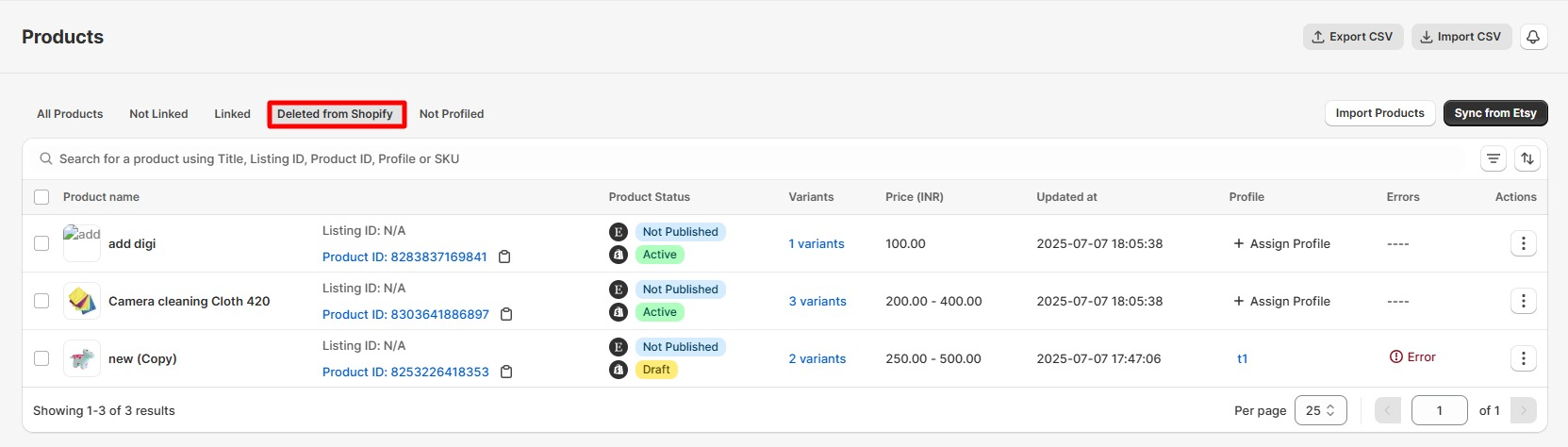Copy Product ID 8253226418353 with clipboard icon
This screenshot has width=1568, height=447.
pyautogui.click(x=506, y=372)
